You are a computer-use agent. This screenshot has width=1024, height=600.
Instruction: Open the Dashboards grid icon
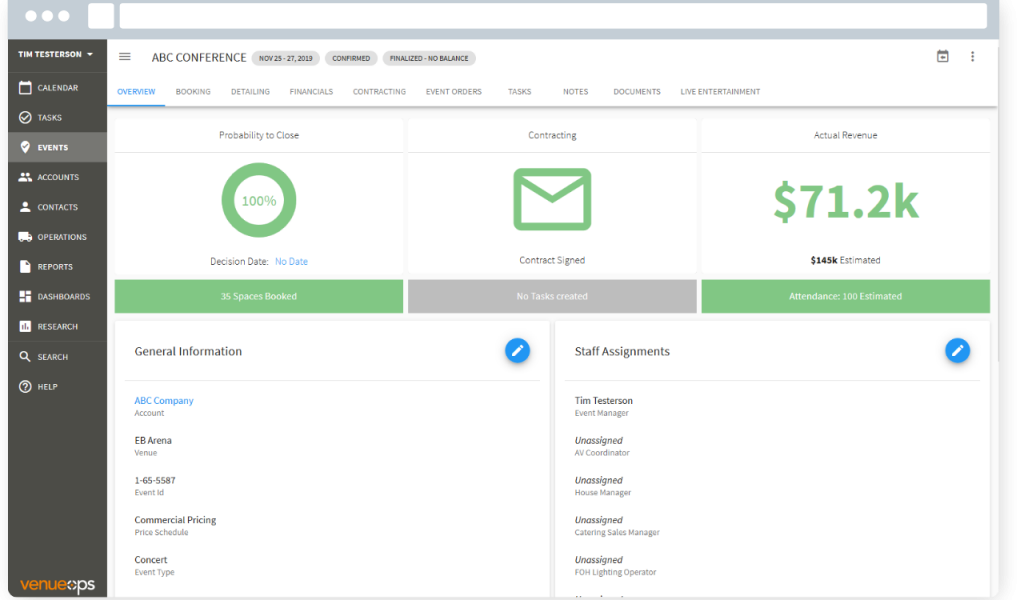click(x=26, y=297)
